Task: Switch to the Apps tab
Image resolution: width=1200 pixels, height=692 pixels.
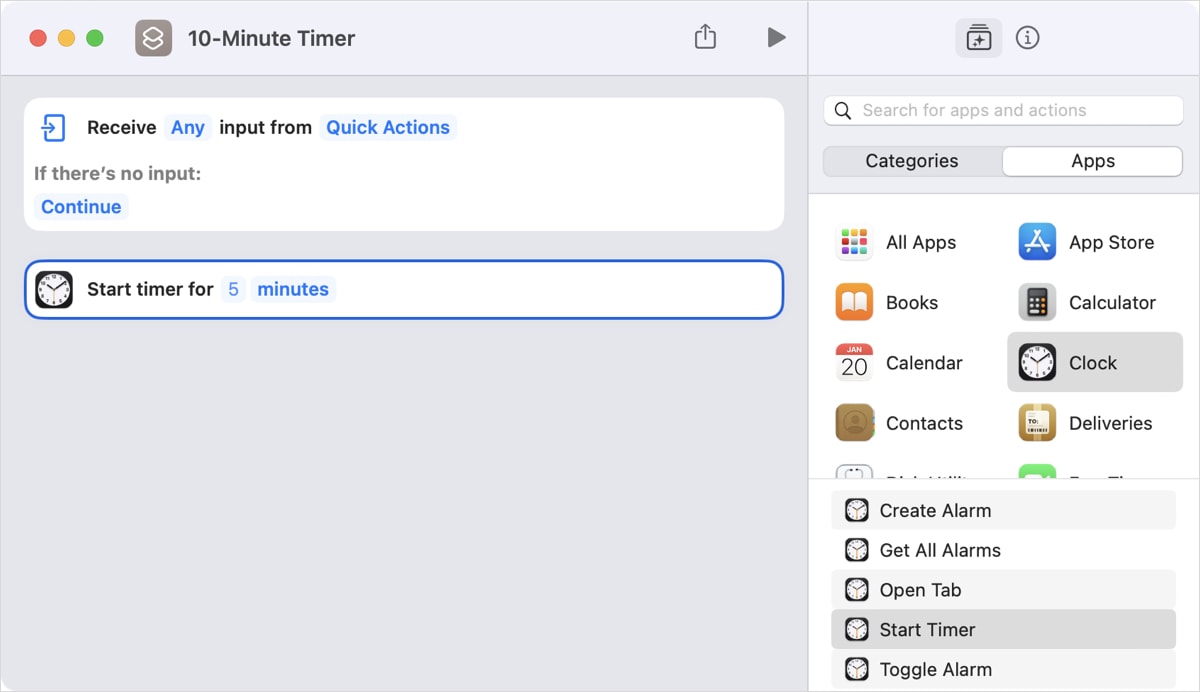Action: 1092,160
